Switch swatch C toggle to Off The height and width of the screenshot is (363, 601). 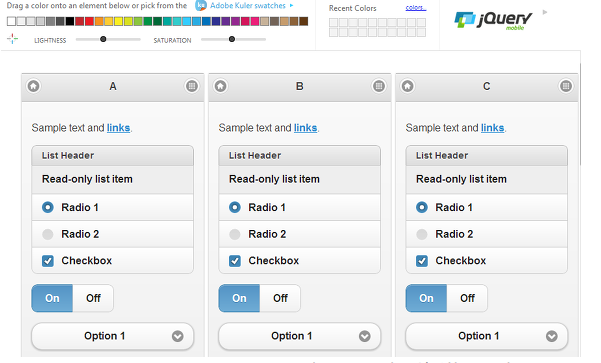[467, 298]
